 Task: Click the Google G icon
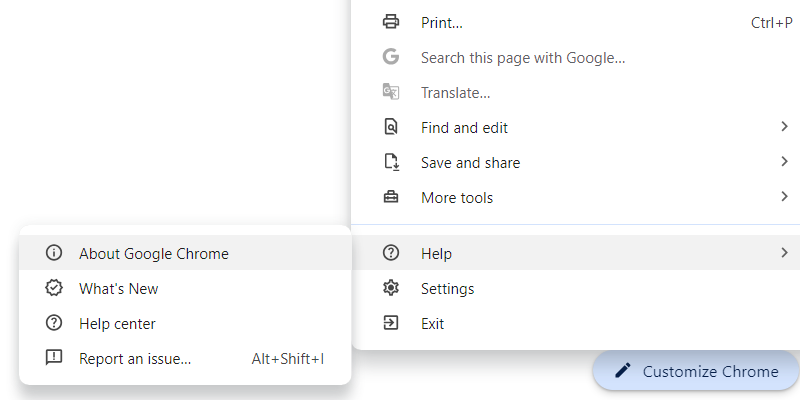click(x=391, y=57)
